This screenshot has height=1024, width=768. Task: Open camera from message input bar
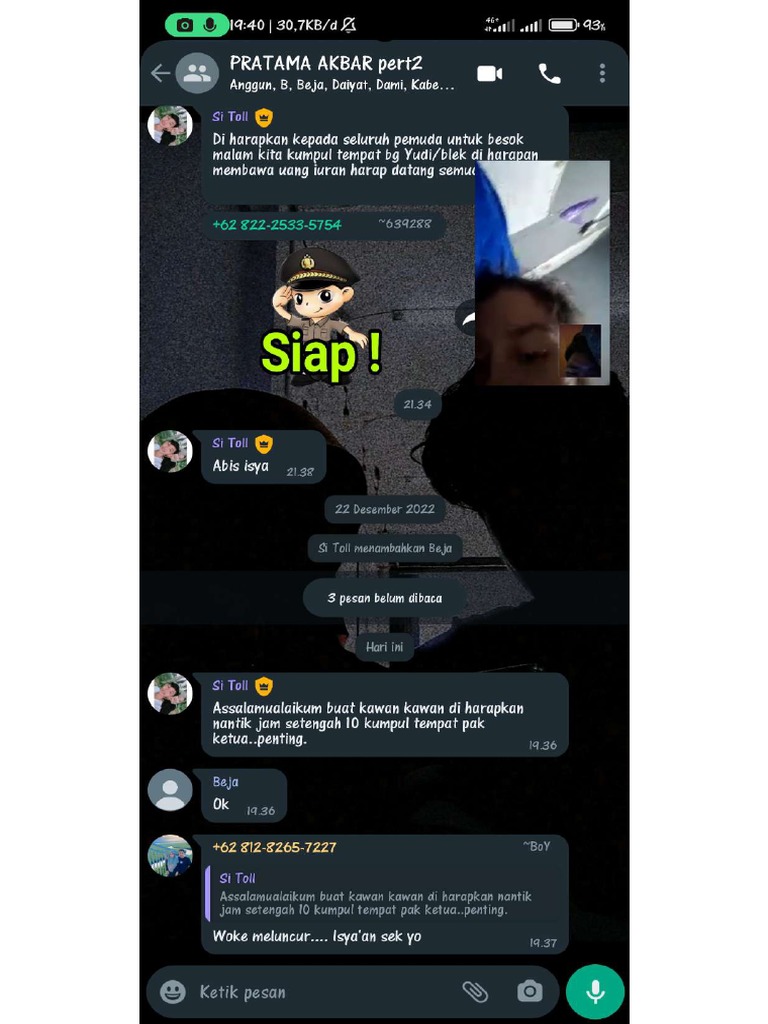[530, 991]
